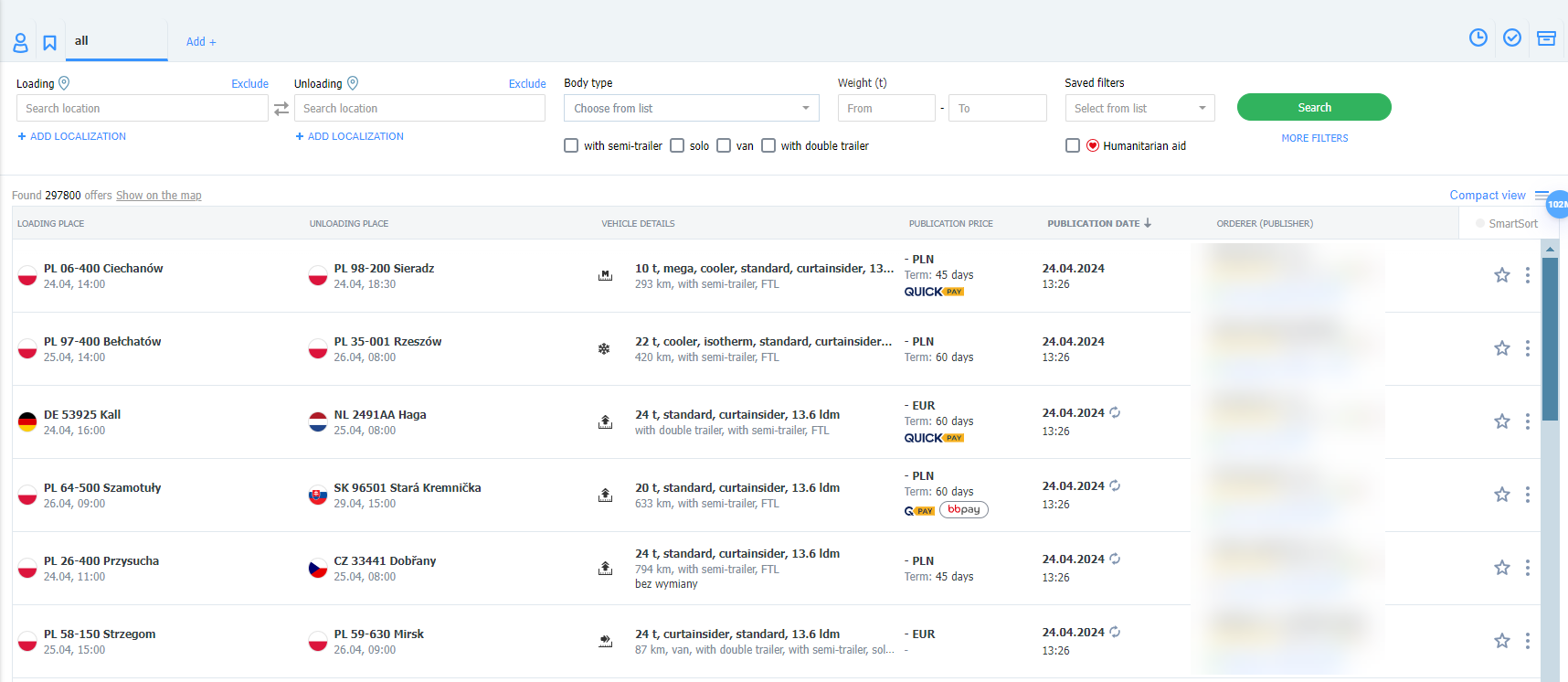Open more options for the Bełchatów offer
This screenshot has height=682, width=1568.
pyautogui.click(x=1527, y=348)
